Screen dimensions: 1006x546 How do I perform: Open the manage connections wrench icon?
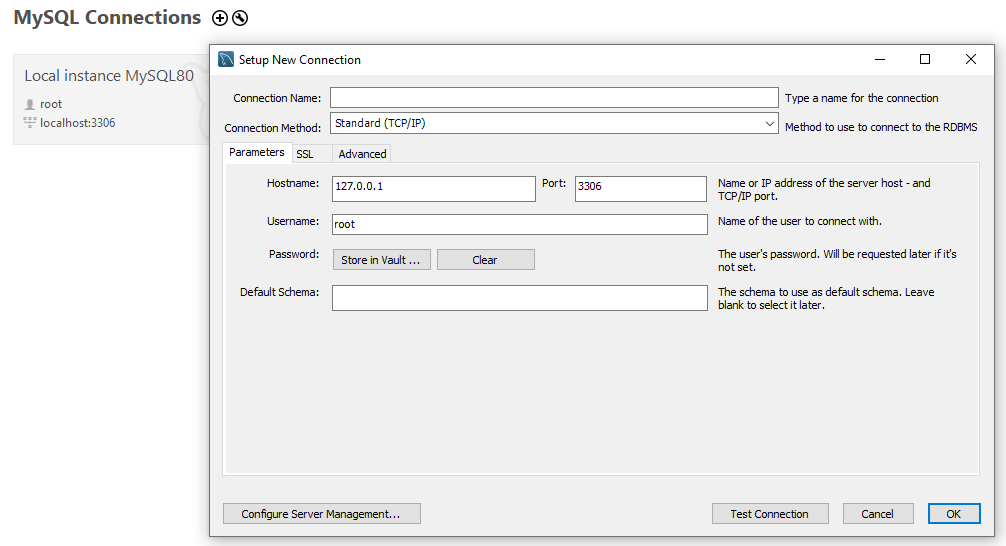pyautogui.click(x=240, y=18)
